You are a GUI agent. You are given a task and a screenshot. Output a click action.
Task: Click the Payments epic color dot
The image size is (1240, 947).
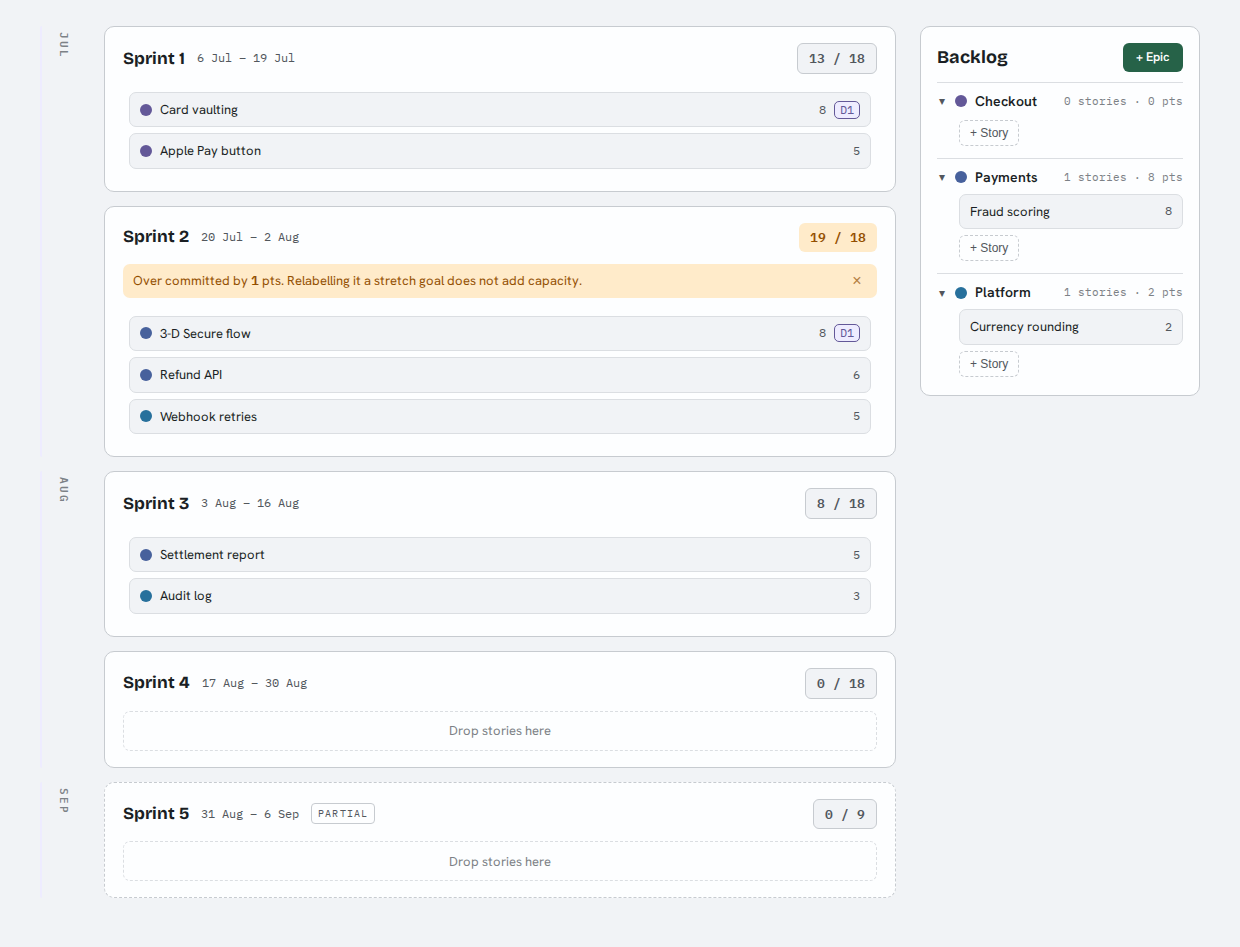[961, 177]
